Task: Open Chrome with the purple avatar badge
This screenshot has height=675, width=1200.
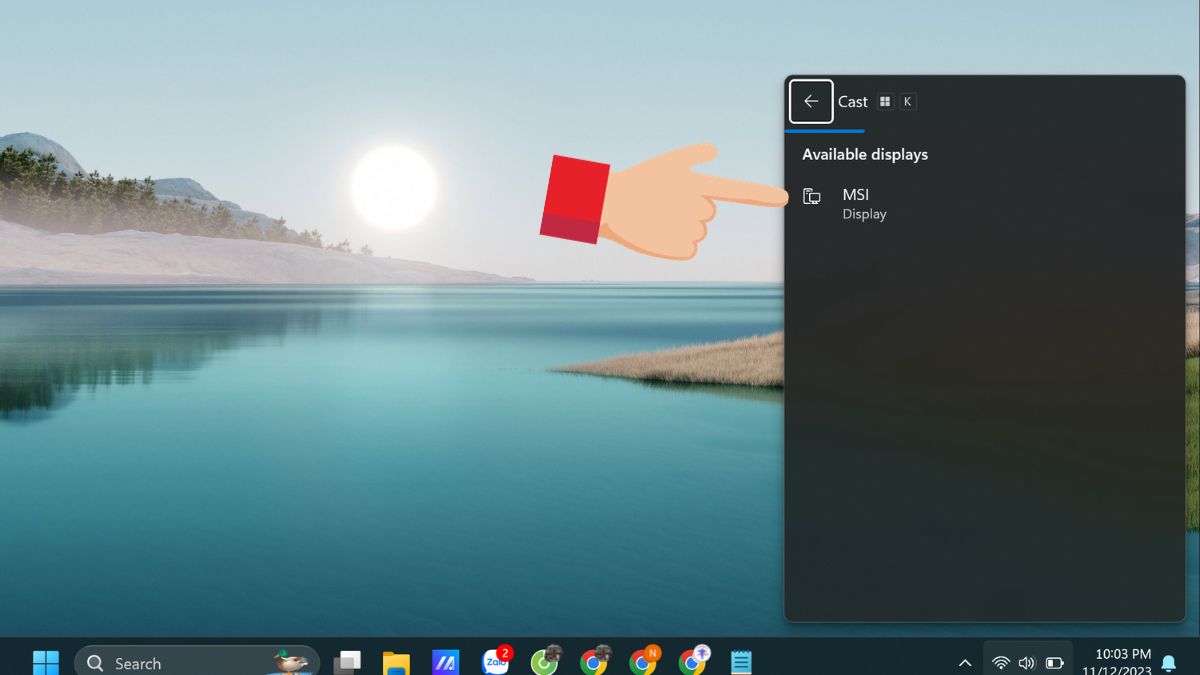Action: [695, 661]
